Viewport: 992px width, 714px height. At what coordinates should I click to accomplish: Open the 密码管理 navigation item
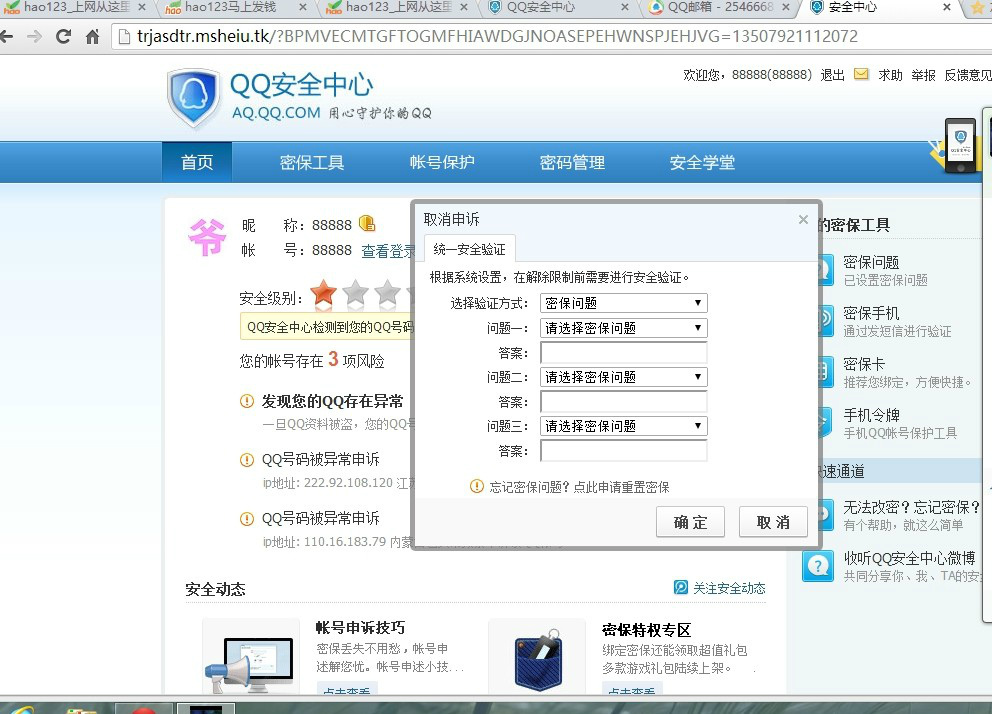572,163
